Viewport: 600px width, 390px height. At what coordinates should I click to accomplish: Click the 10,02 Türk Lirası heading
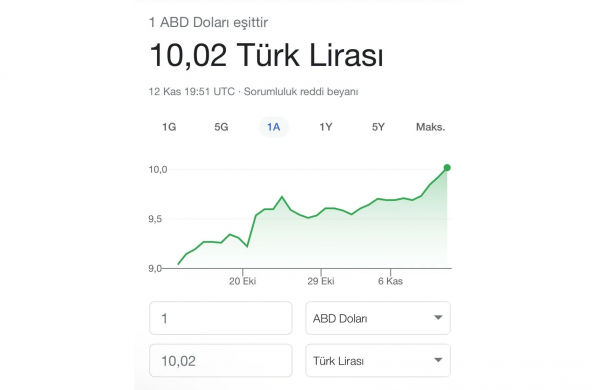coord(266,55)
